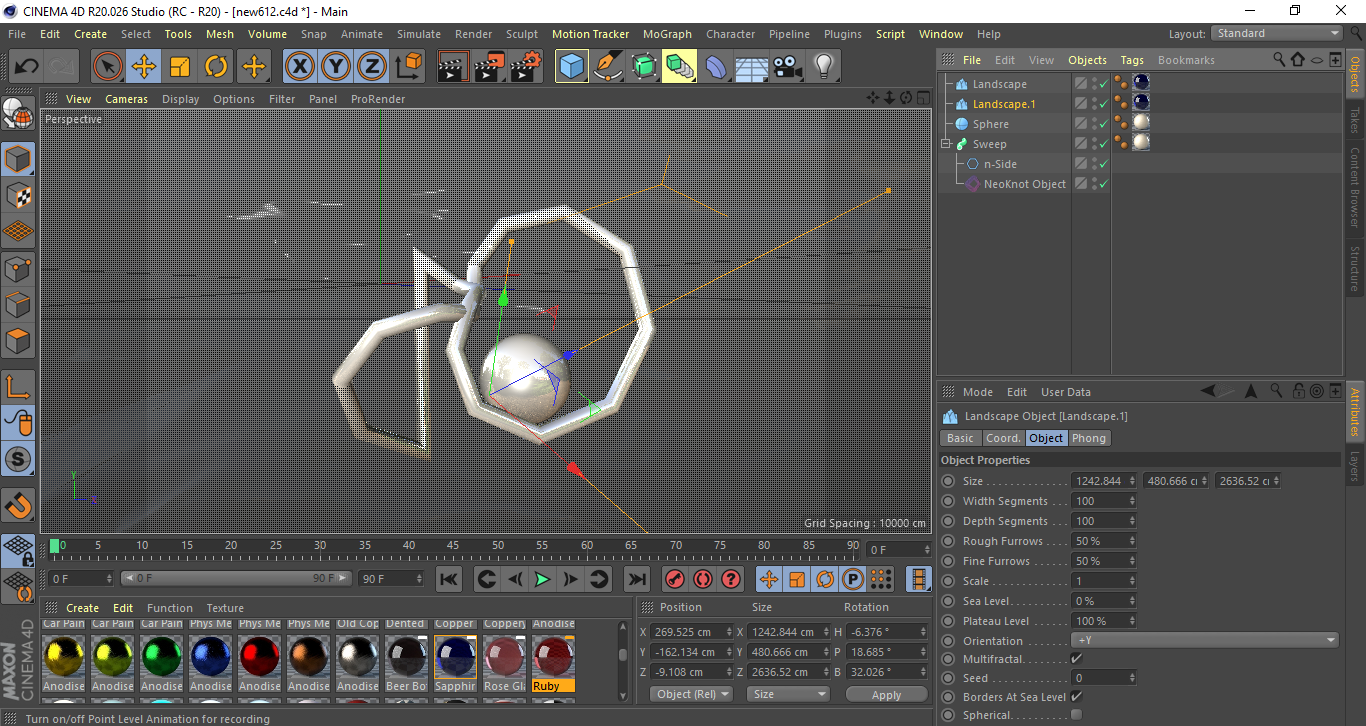The width and height of the screenshot is (1366, 726).
Task: Step the Width Segments spinner arrows
Action: pos(1132,501)
